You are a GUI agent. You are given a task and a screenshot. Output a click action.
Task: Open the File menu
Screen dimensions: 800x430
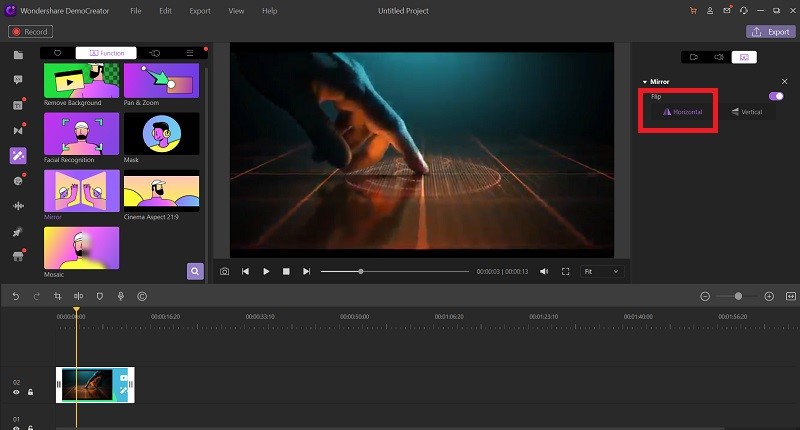[x=136, y=11]
